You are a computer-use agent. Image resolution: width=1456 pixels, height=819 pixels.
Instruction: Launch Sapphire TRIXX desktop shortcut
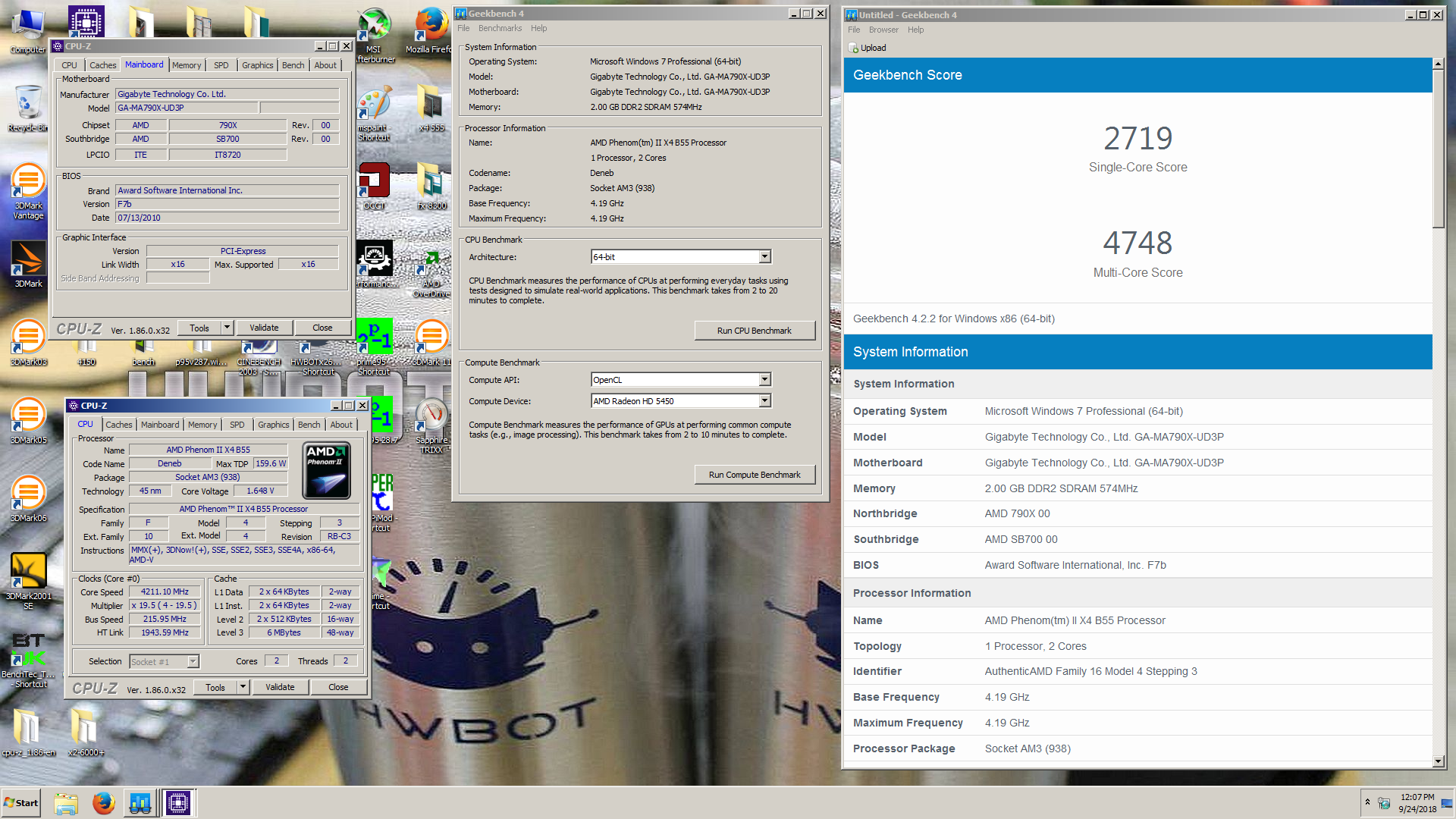pos(431,426)
